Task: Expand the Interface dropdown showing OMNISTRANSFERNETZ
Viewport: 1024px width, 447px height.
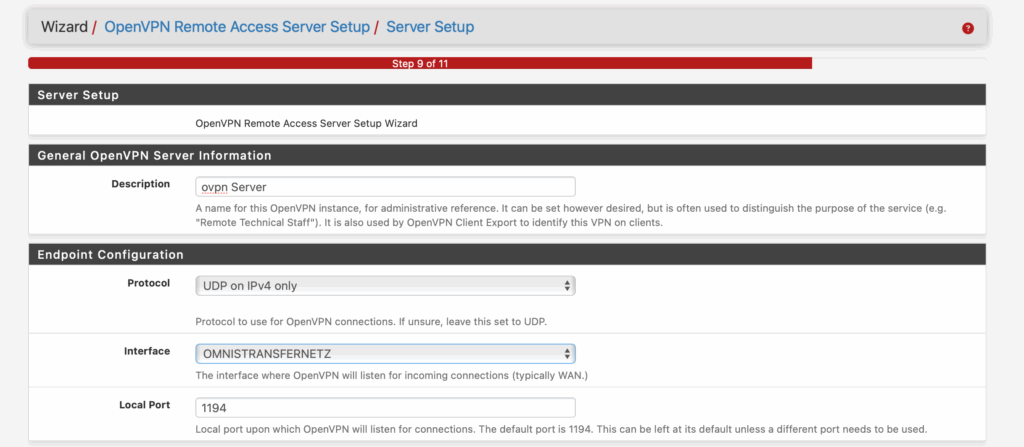Action: click(385, 353)
